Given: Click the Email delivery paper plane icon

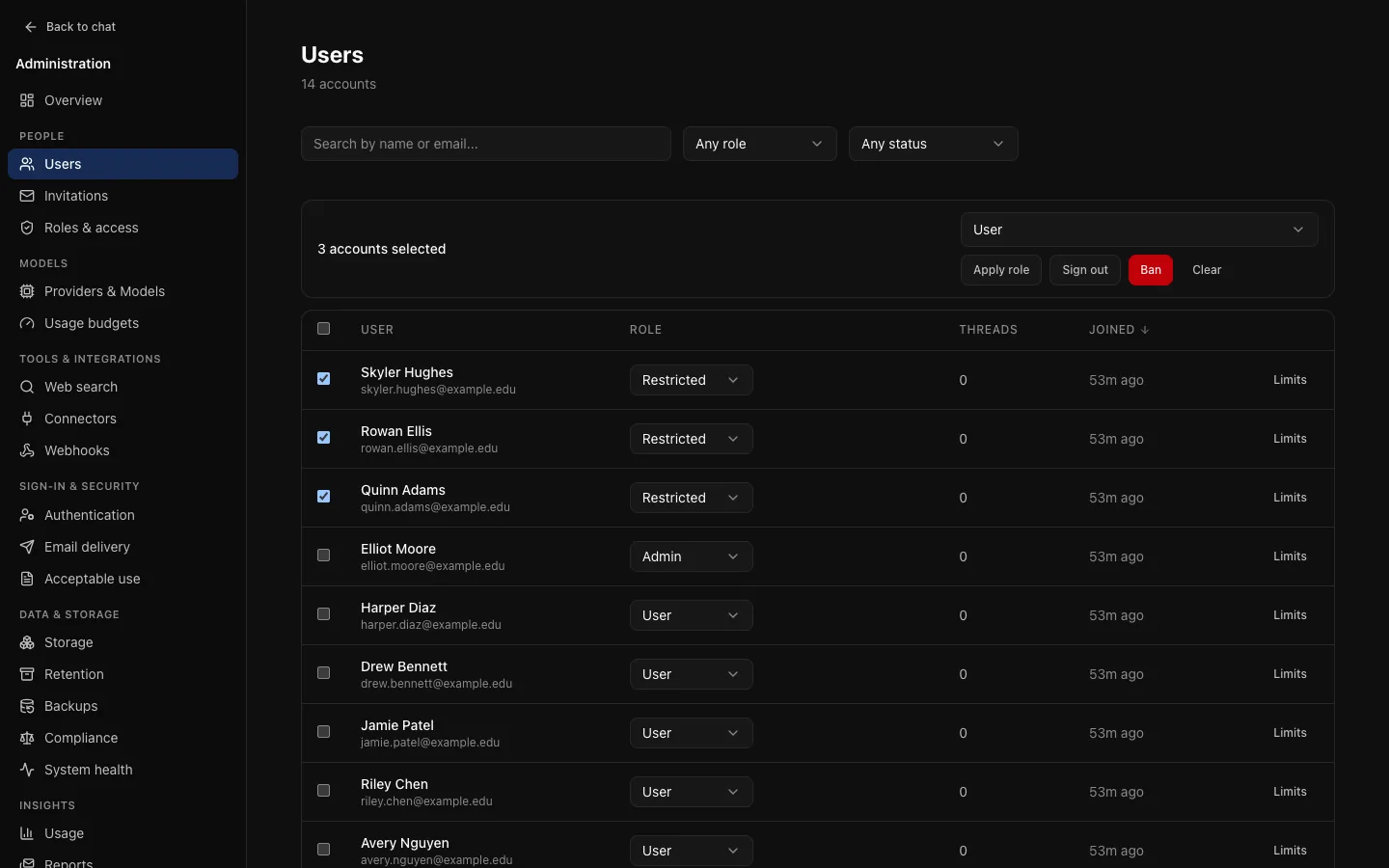Looking at the screenshot, I should 27,547.
